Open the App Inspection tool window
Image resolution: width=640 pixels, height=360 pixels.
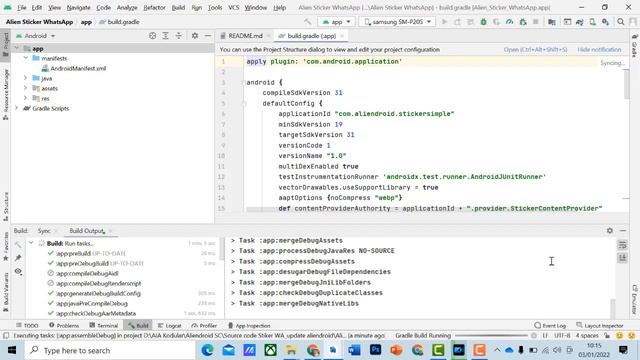[x=249, y=326]
